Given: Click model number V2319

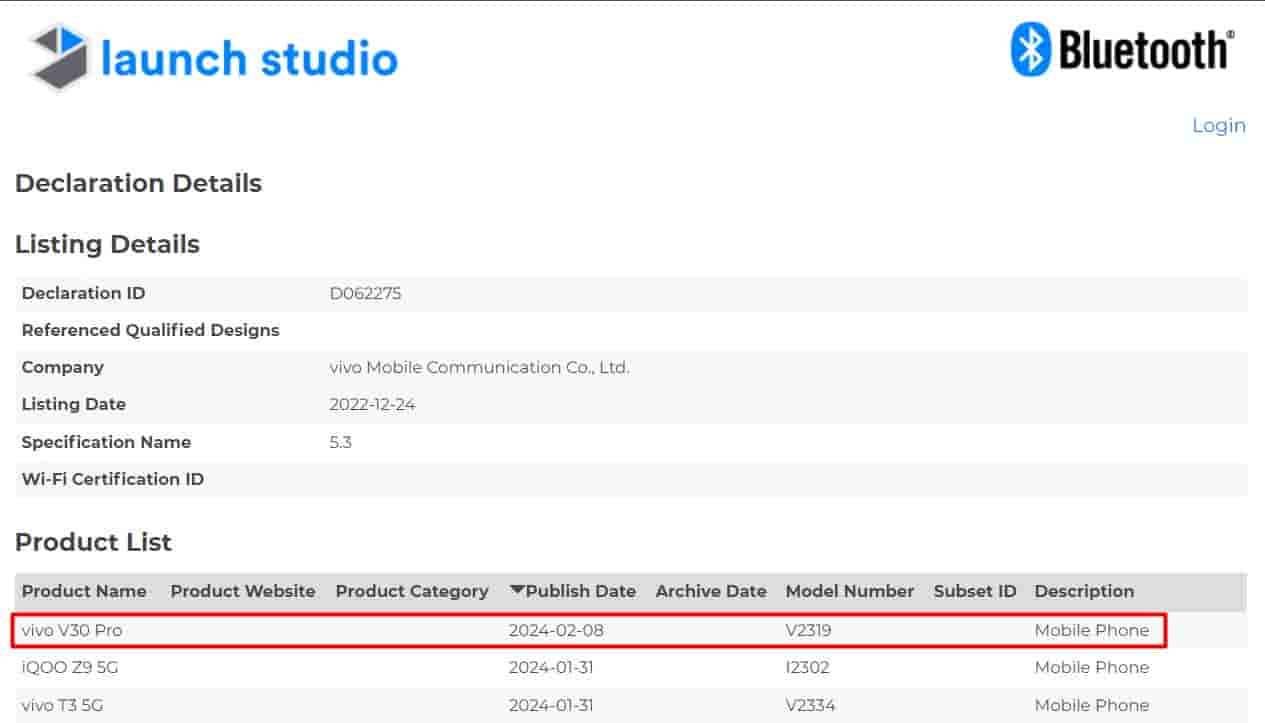Looking at the screenshot, I should [x=808, y=630].
